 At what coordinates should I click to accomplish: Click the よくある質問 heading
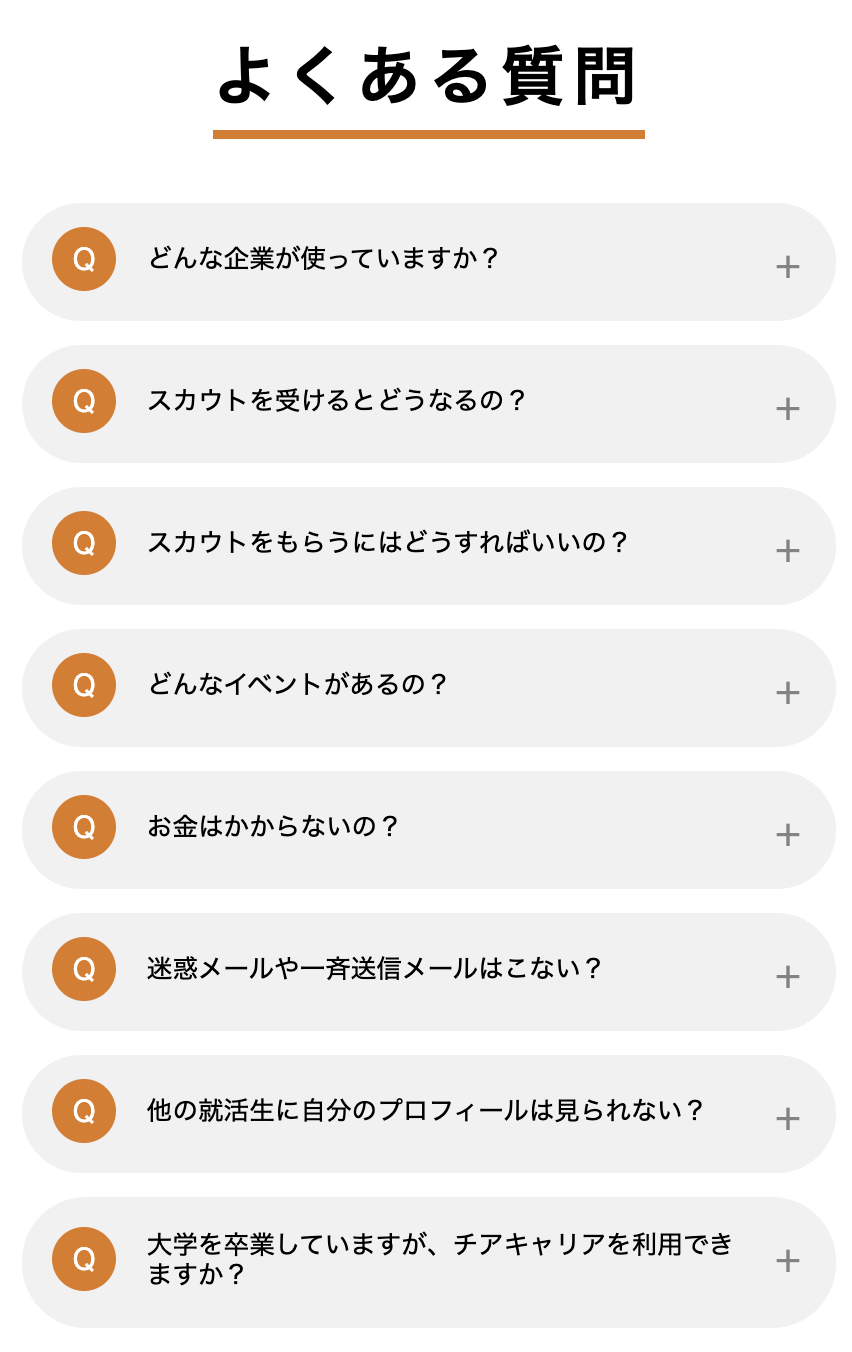(427, 76)
